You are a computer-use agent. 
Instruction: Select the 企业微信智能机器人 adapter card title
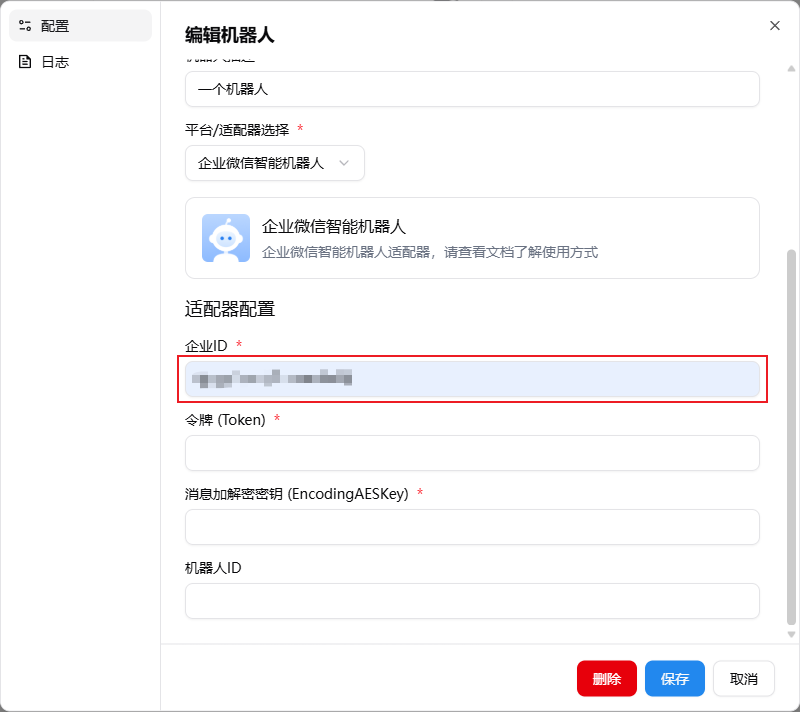(334, 226)
